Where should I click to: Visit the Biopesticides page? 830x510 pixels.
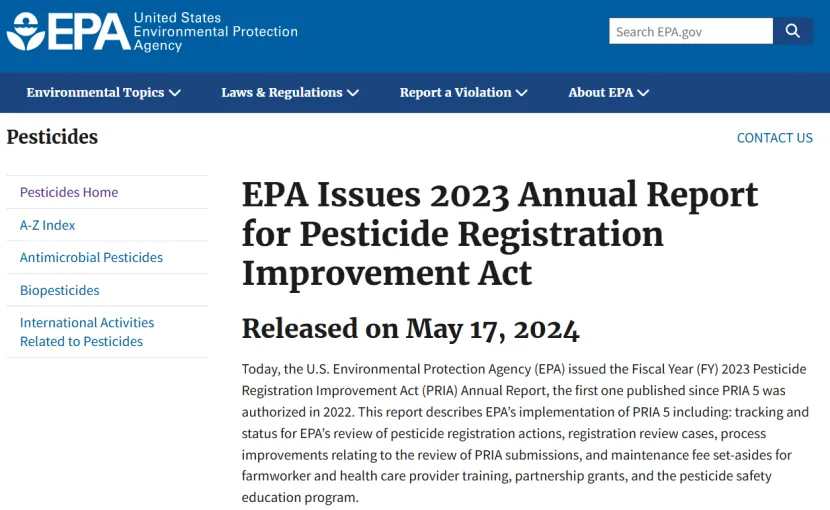(x=60, y=290)
